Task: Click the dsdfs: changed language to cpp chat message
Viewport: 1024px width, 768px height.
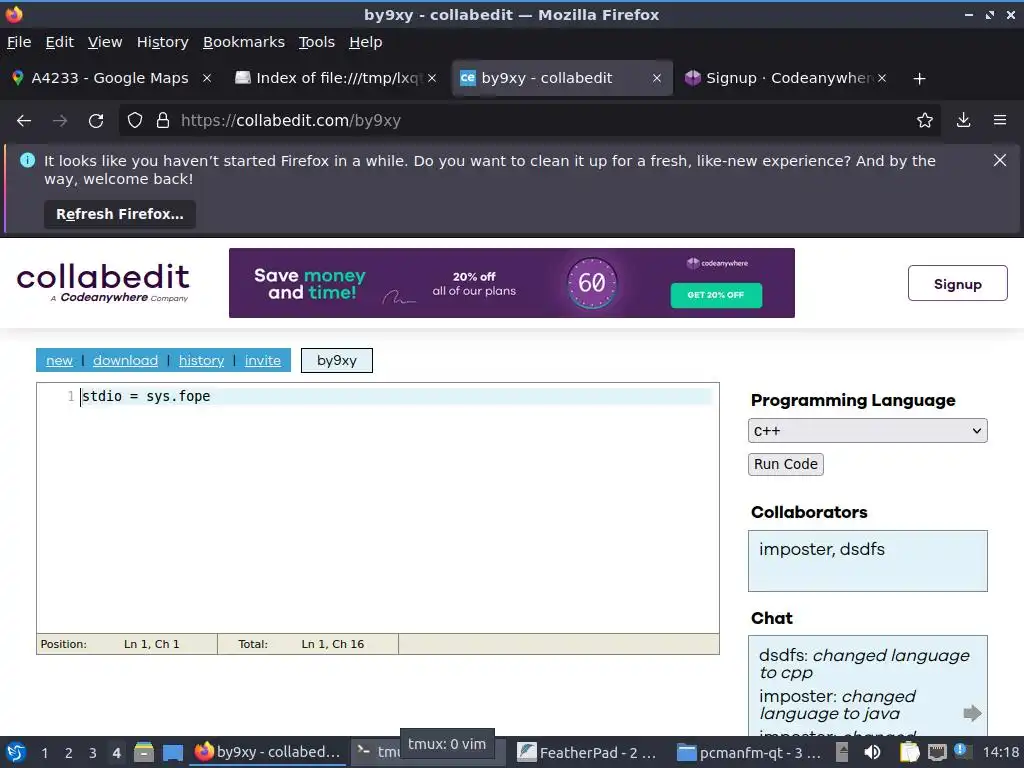Action: [x=863, y=664]
